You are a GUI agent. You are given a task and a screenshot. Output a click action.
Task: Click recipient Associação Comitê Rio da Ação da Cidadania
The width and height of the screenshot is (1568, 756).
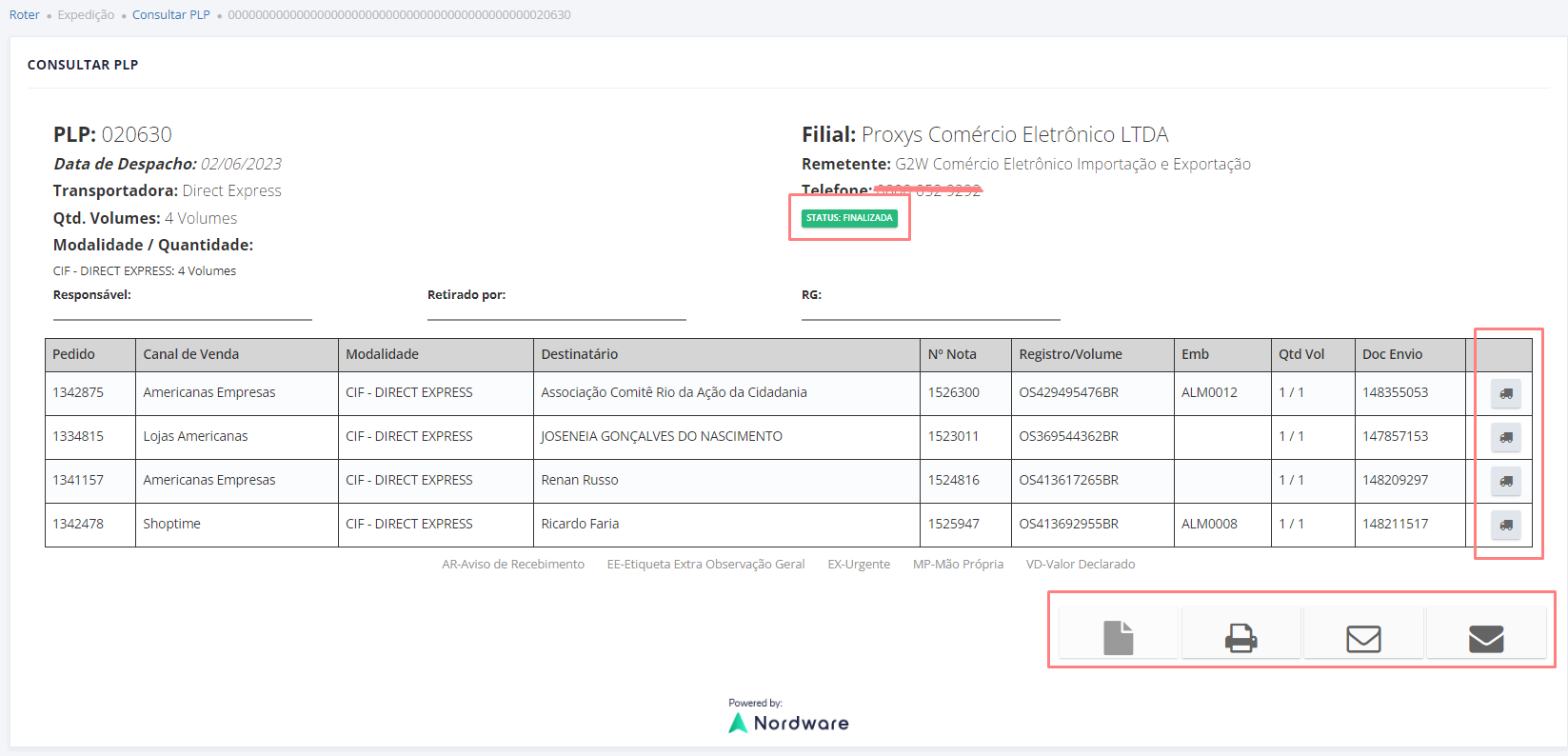(674, 392)
